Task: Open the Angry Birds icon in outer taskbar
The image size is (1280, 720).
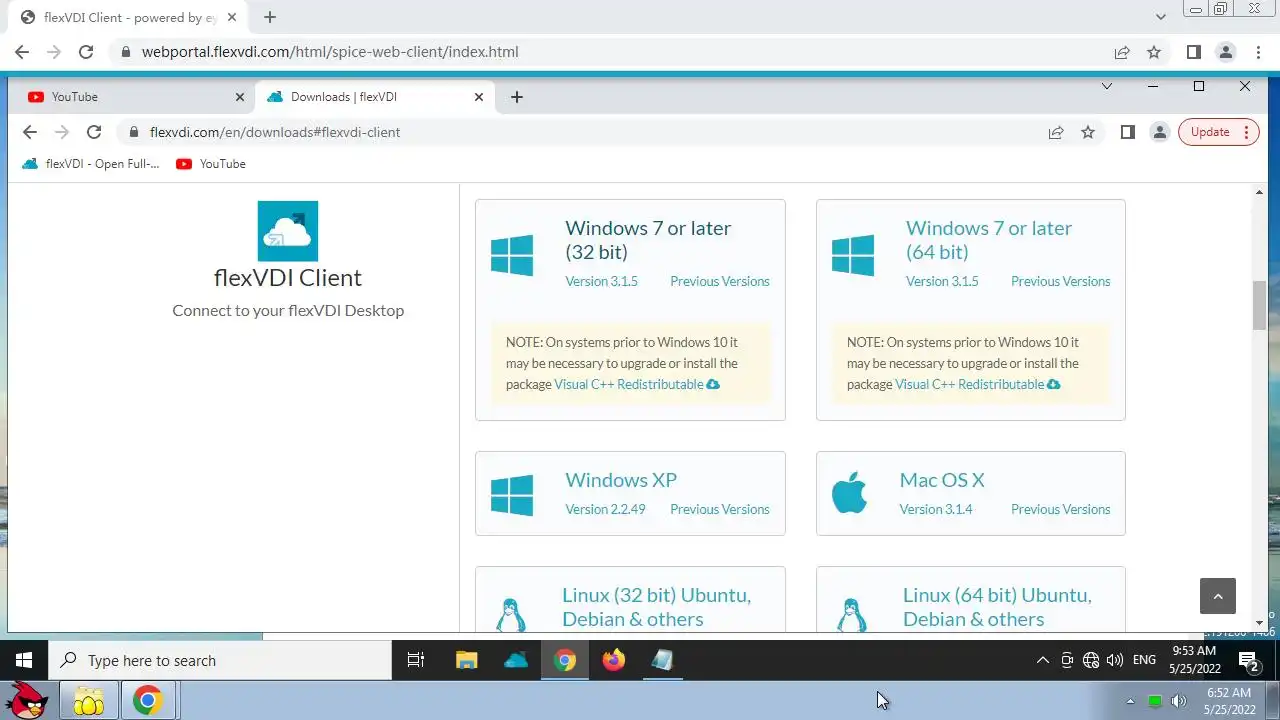Action: [x=28, y=701]
